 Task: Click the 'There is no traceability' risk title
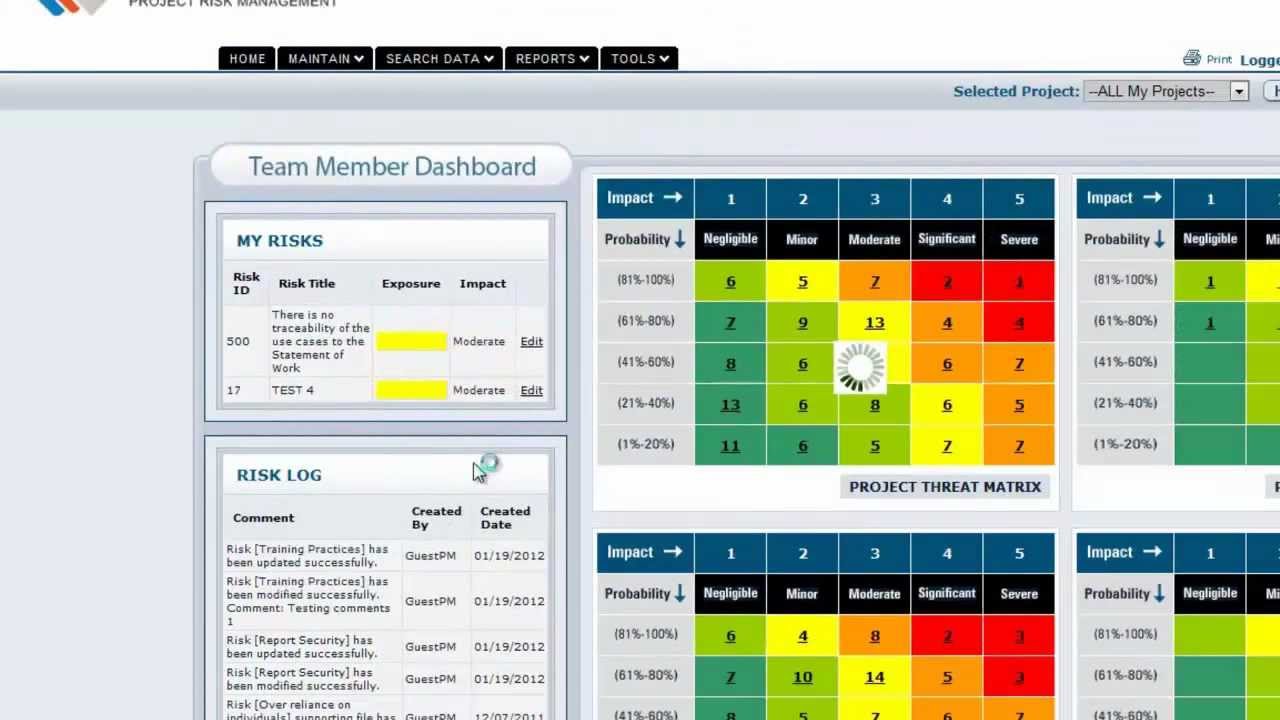pyautogui.click(x=320, y=341)
